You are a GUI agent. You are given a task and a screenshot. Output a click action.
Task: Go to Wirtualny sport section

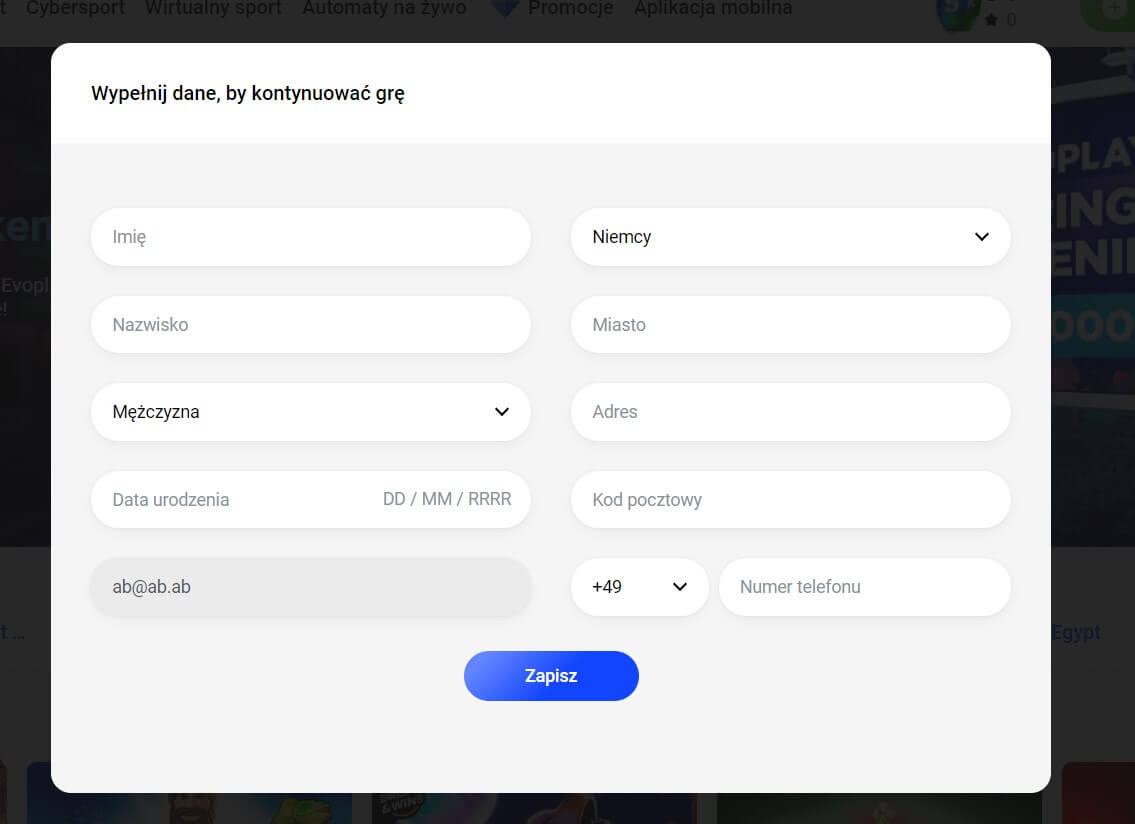[213, 9]
